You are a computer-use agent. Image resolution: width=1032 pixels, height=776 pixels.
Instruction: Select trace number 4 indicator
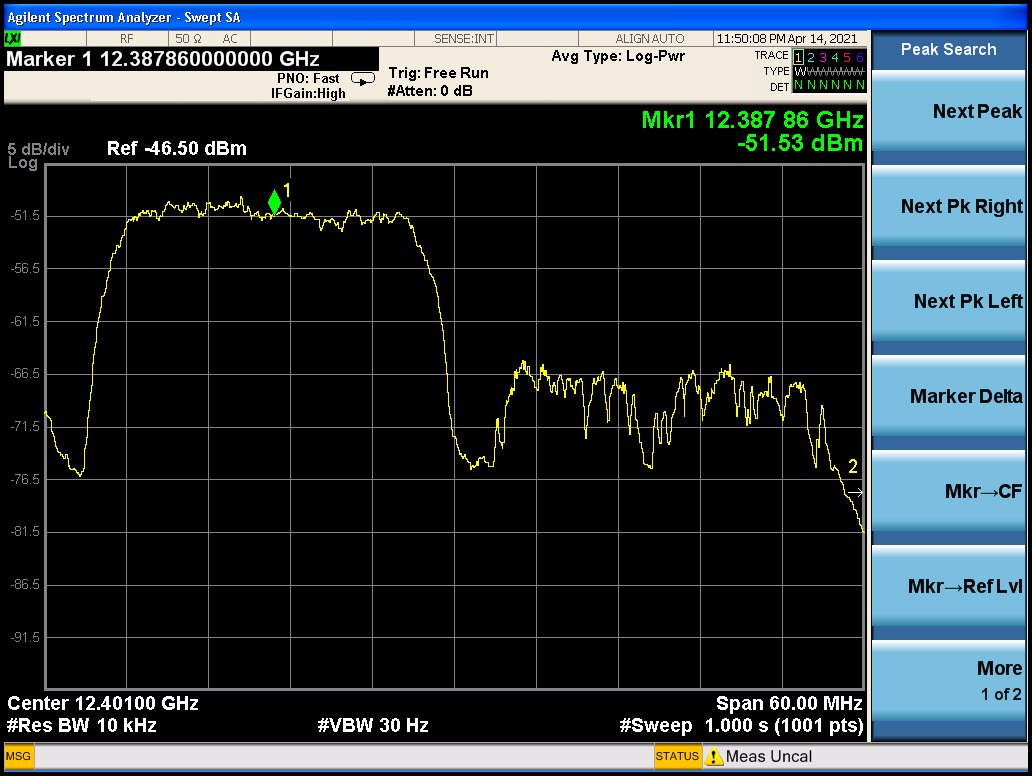point(835,57)
